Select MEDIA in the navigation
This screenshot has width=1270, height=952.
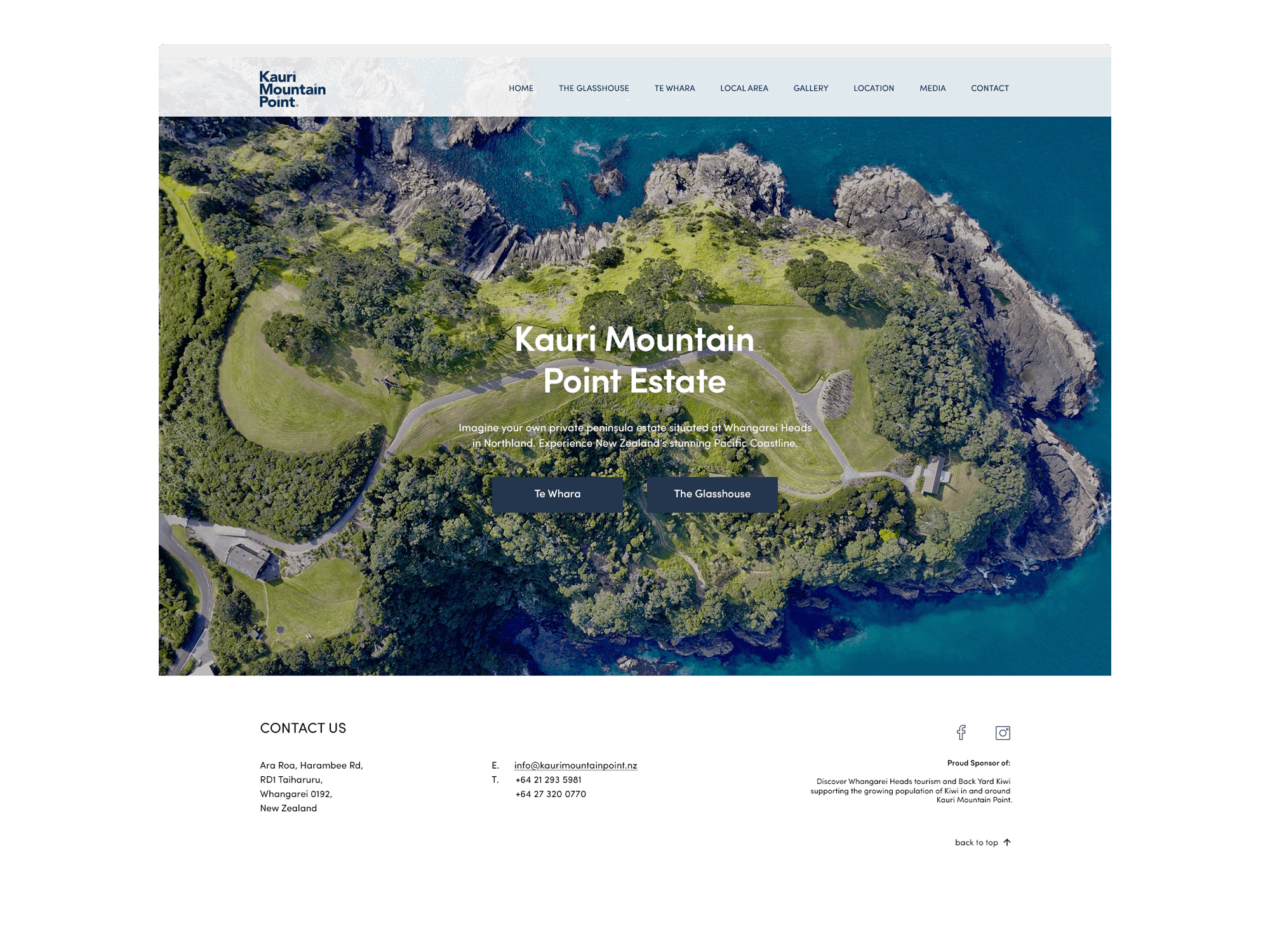tap(932, 88)
